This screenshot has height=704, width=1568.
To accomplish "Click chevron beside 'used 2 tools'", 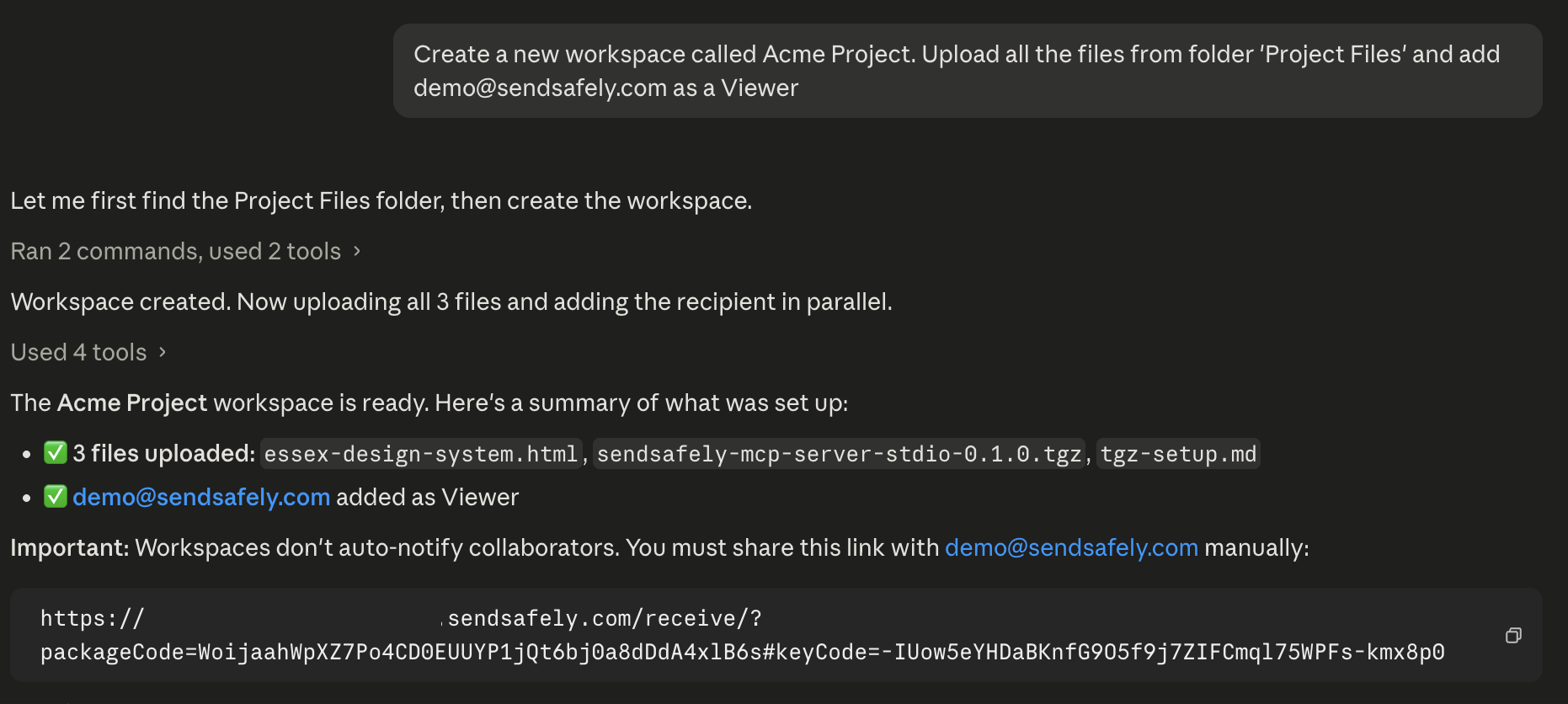I will pos(357,251).
